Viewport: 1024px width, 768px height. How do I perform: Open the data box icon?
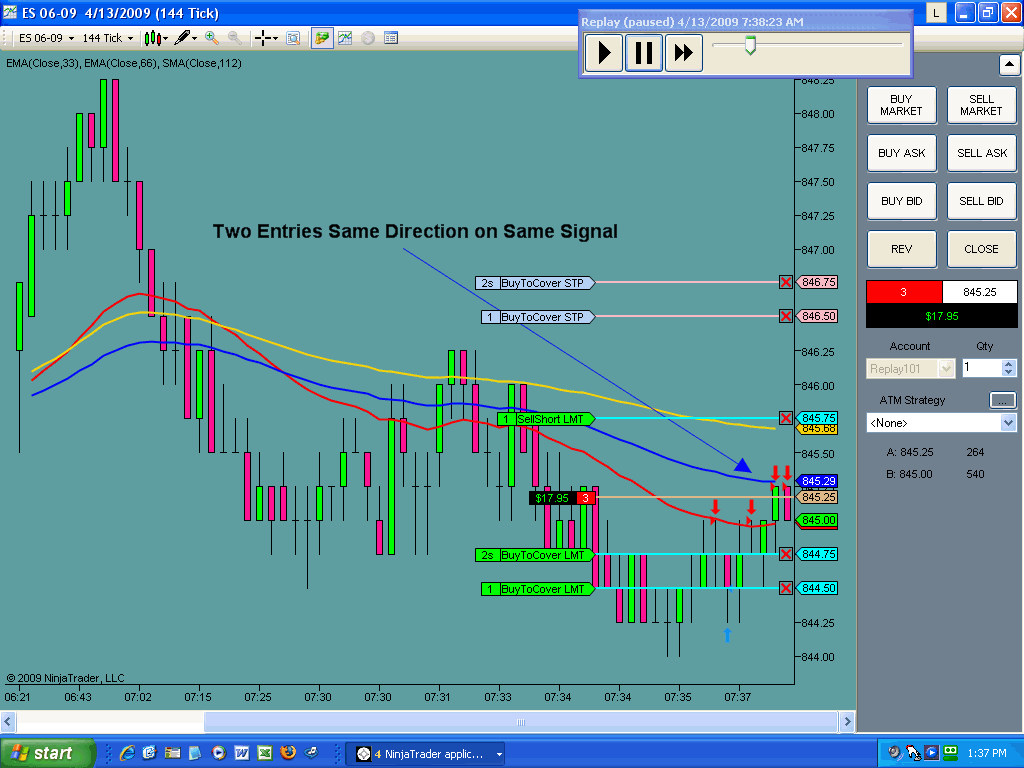pyautogui.click(x=293, y=39)
